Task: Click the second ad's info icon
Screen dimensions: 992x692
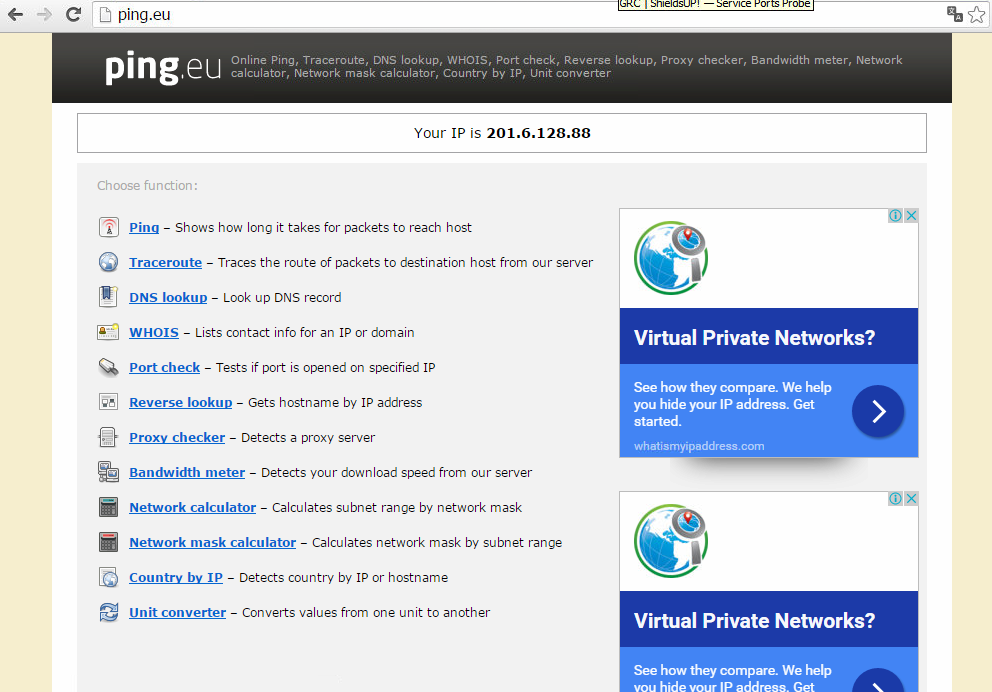Action: 895,498
